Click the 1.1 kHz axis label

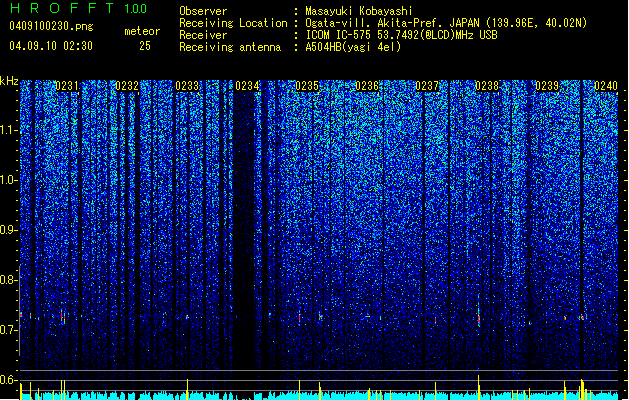(8, 131)
